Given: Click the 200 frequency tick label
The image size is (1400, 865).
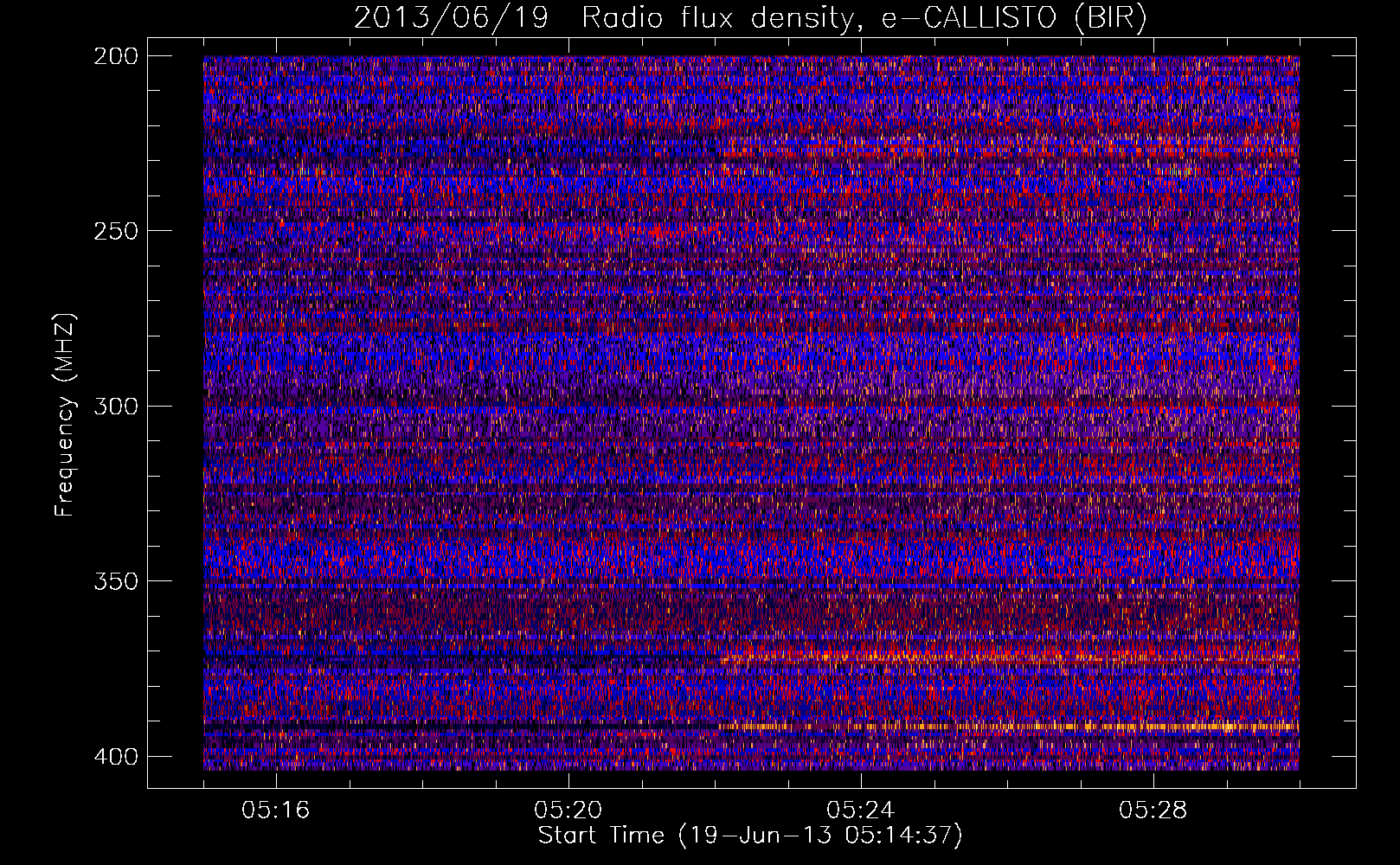Looking at the screenshot, I should pos(115,56).
